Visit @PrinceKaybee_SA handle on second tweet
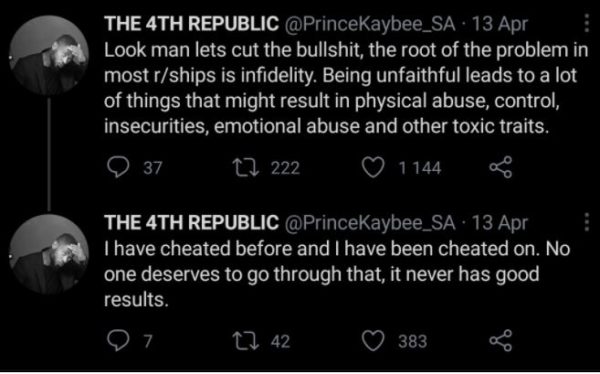The image size is (600, 374). pyautogui.click(x=369, y=223)
